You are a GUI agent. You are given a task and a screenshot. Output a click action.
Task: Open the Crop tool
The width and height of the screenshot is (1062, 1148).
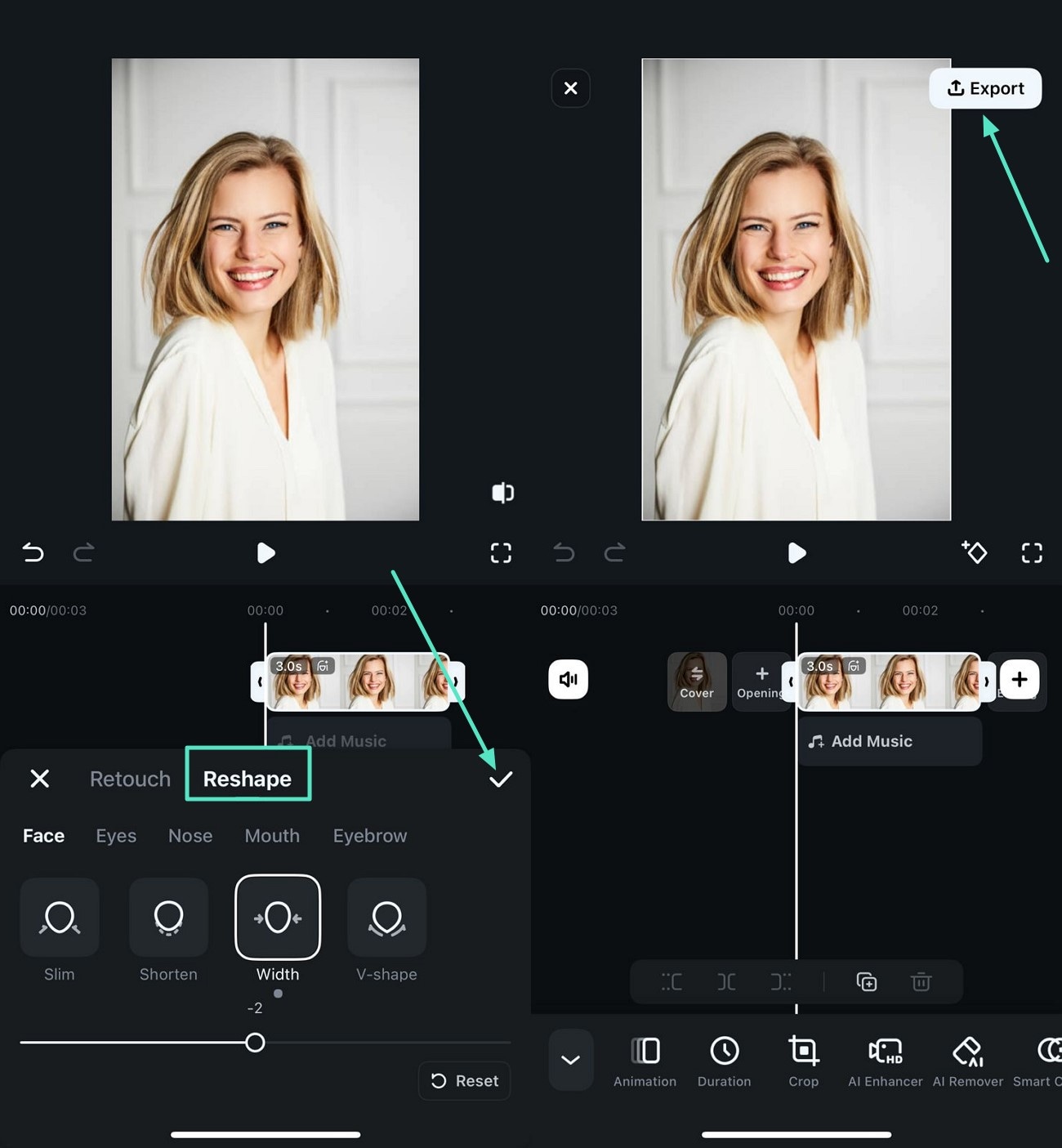pyautogui.click(x=803, y=1060)
